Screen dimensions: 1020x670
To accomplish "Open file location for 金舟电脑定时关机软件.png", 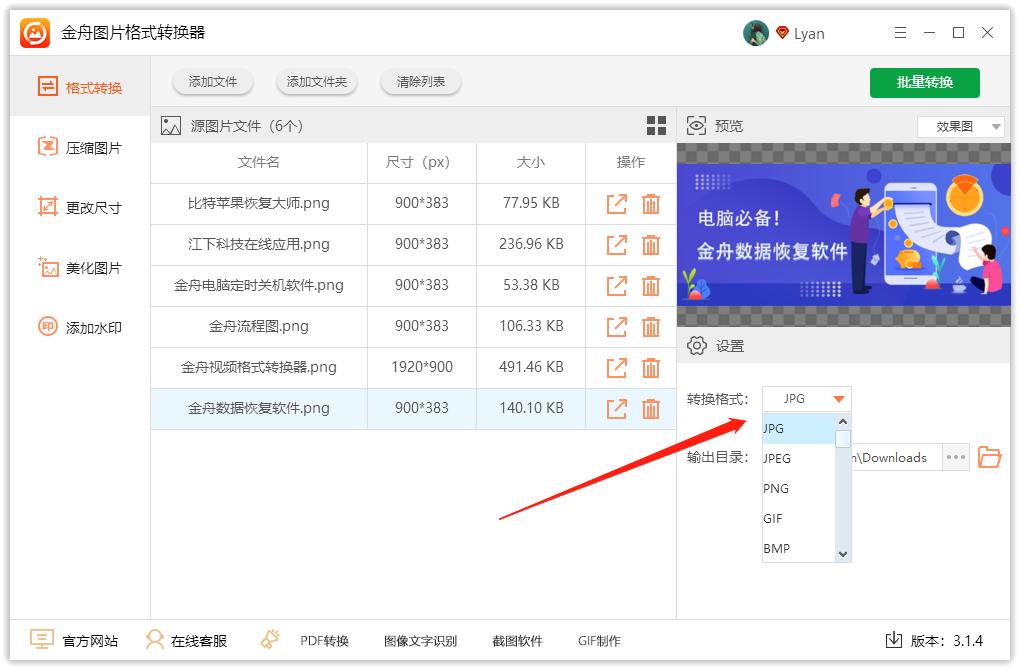I will pos(616,286).
